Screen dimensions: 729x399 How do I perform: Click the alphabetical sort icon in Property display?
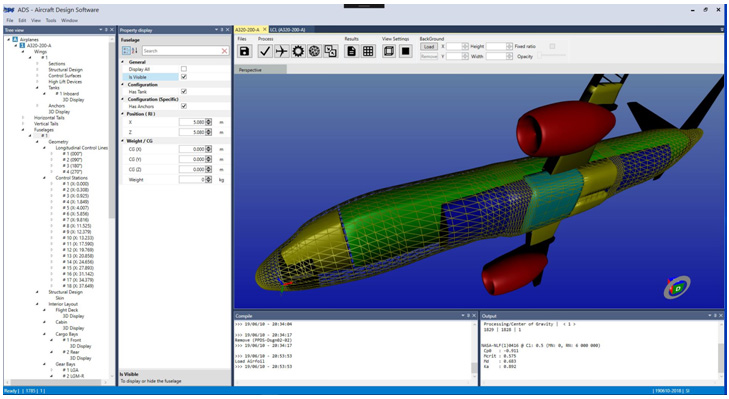point(135,51)
